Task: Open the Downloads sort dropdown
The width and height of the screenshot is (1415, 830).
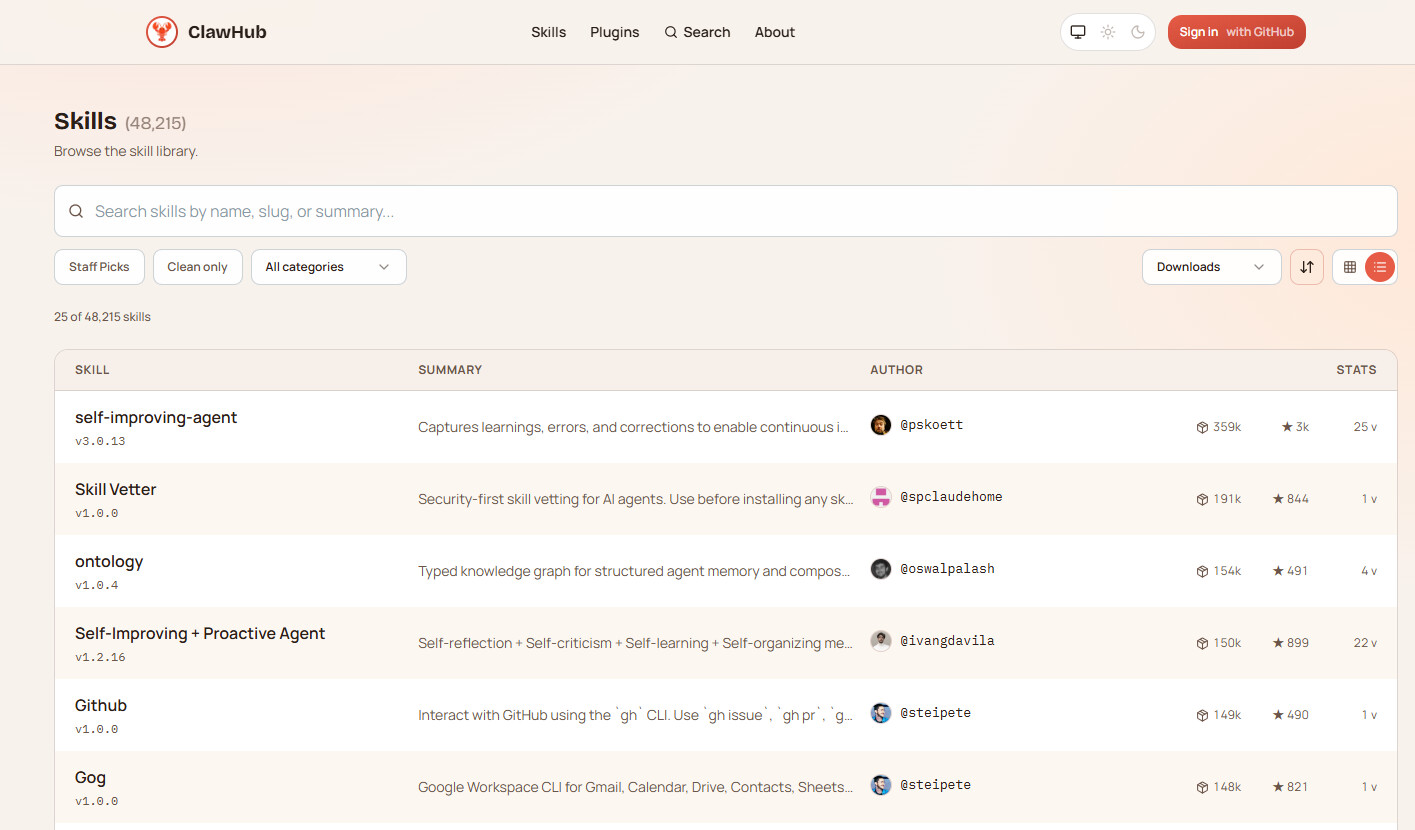Action: pos(1211,267)
